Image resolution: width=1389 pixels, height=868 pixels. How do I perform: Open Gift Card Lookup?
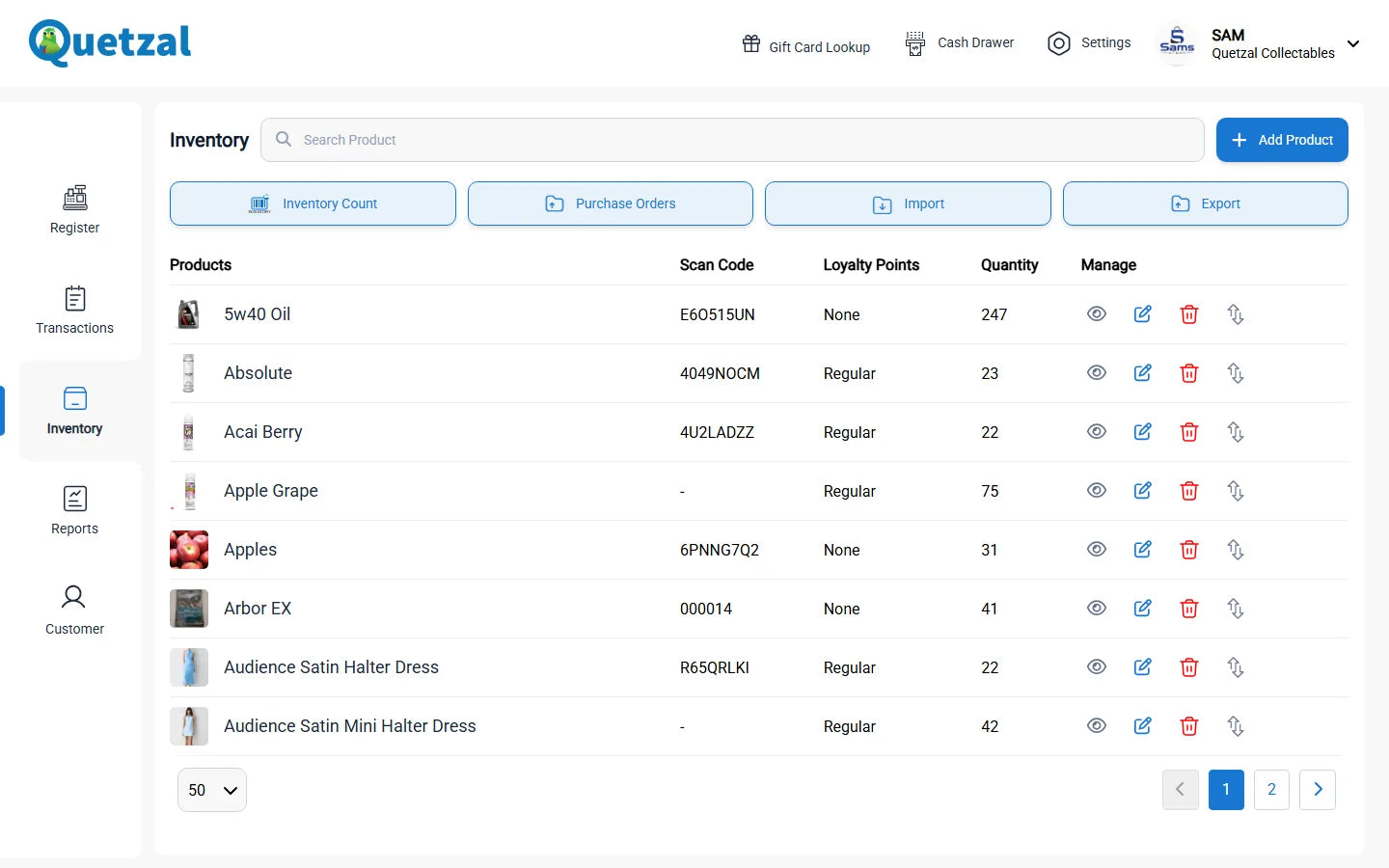tap(806, 45)
